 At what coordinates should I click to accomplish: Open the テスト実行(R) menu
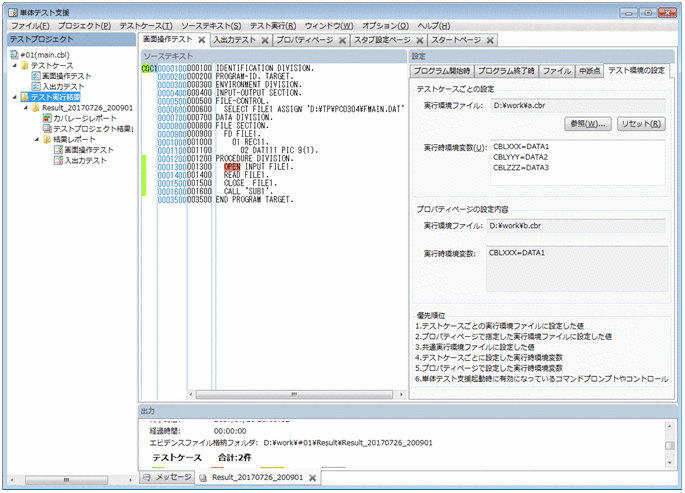273,26
